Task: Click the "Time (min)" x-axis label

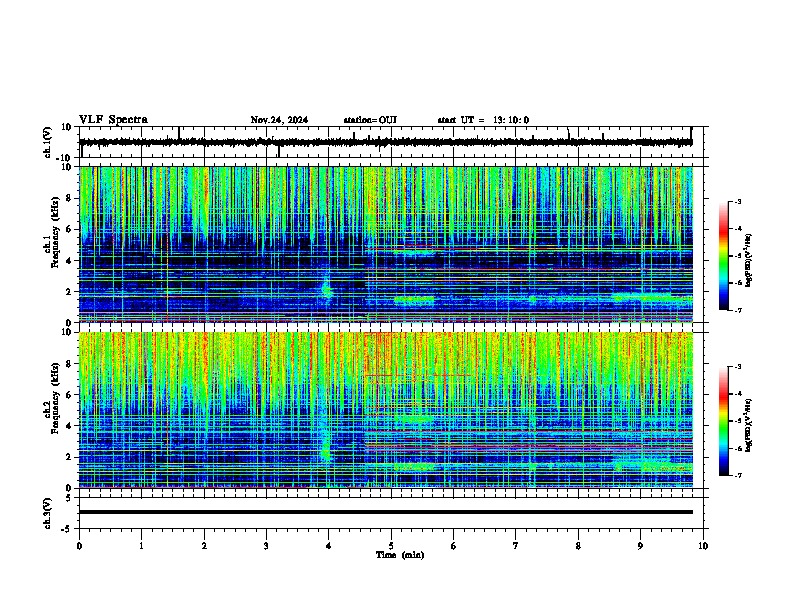Action: (400, 555)
